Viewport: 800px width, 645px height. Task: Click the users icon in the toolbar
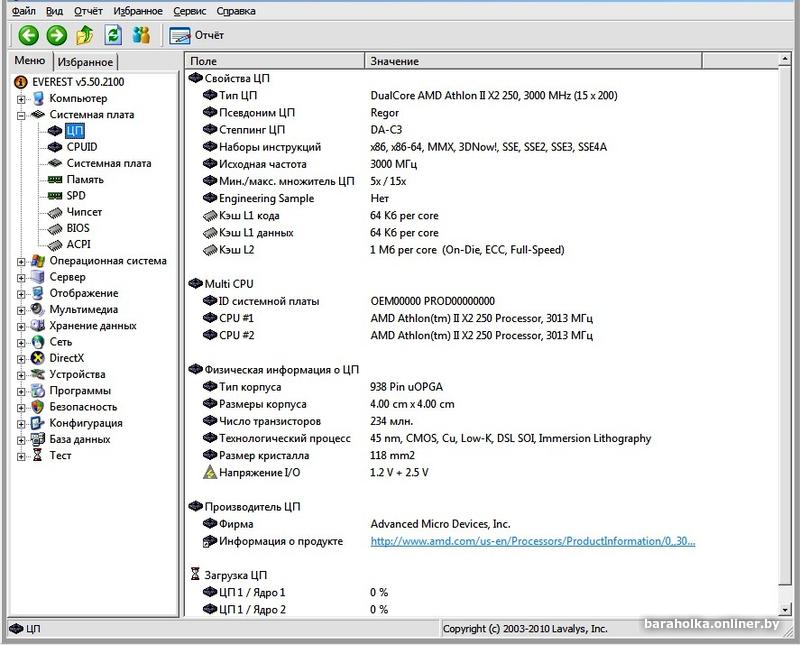pyautogui.click(x=142, y=36)
